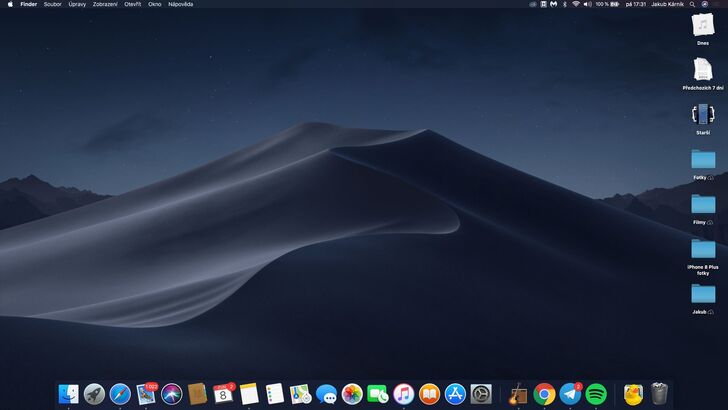Open the Soubor menu

click(52, 4)
